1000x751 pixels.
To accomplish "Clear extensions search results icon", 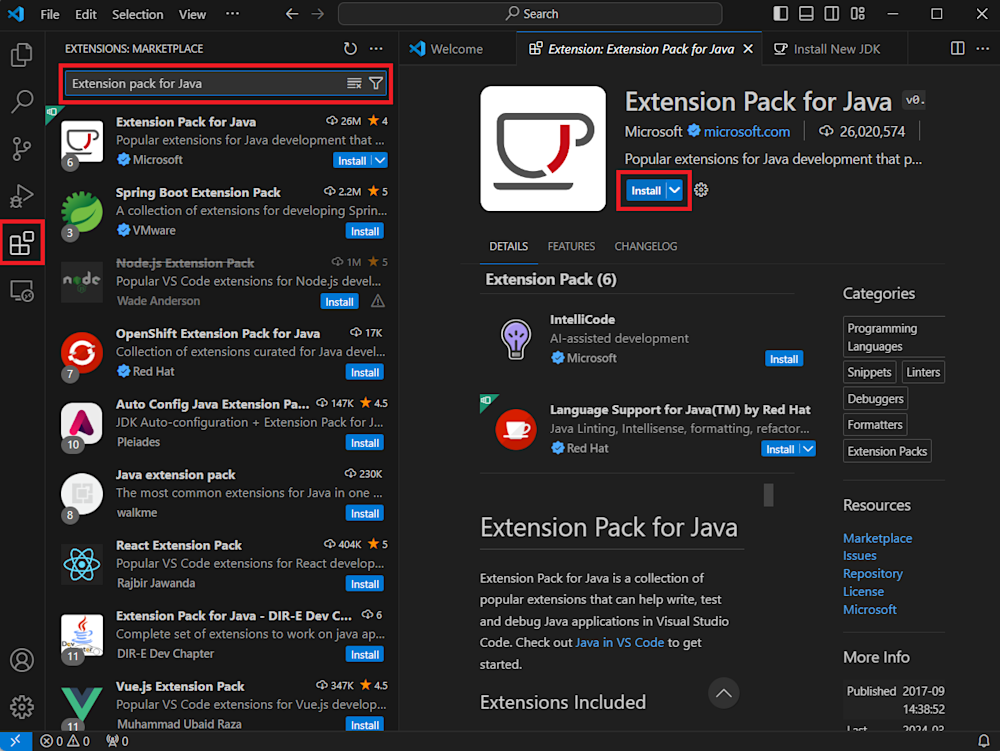I will 354,83.
